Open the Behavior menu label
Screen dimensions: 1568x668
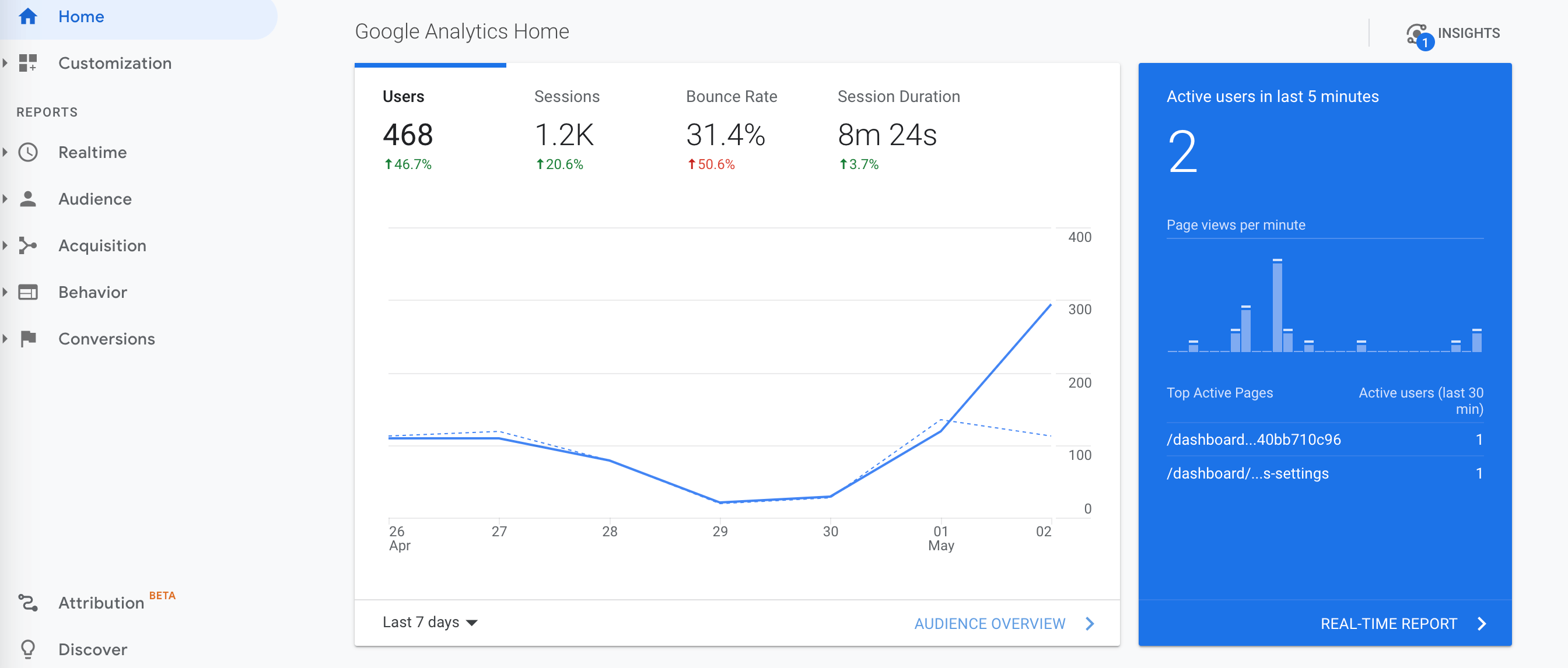click(x=93, y=292)
